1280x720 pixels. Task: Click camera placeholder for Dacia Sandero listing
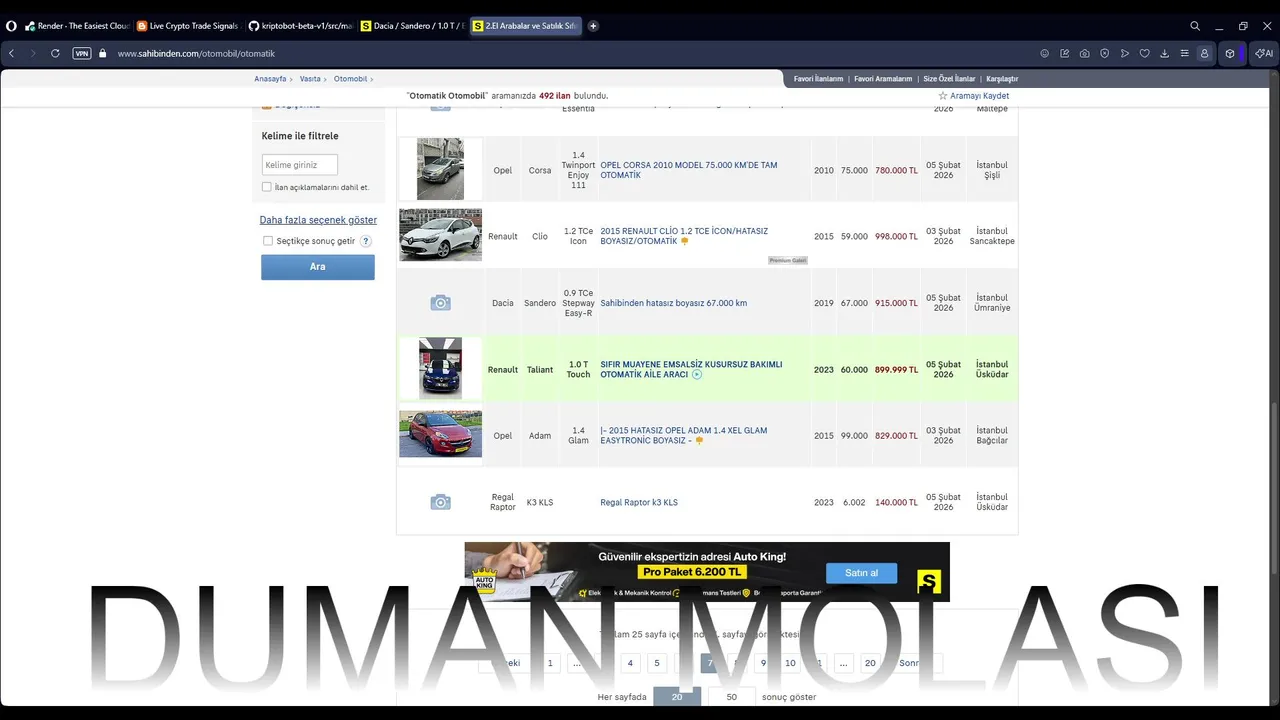point(440,303)
